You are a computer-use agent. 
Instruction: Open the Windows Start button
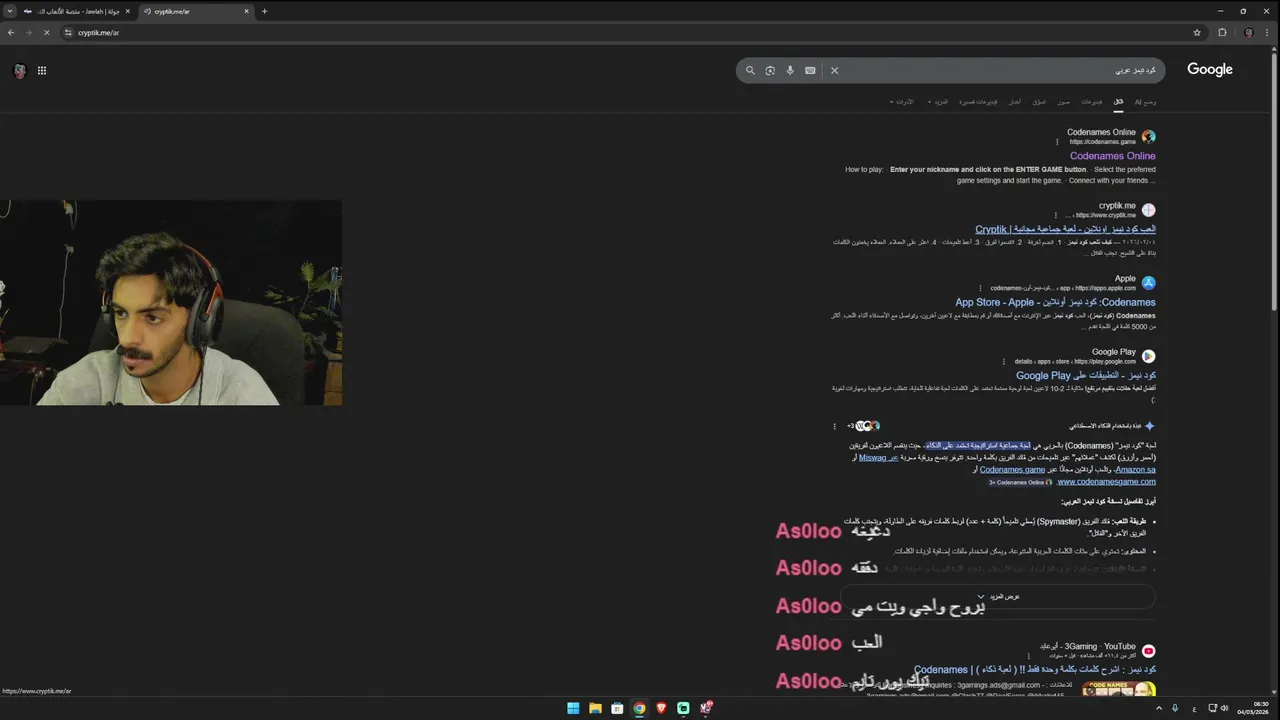(x=573, y=708)
